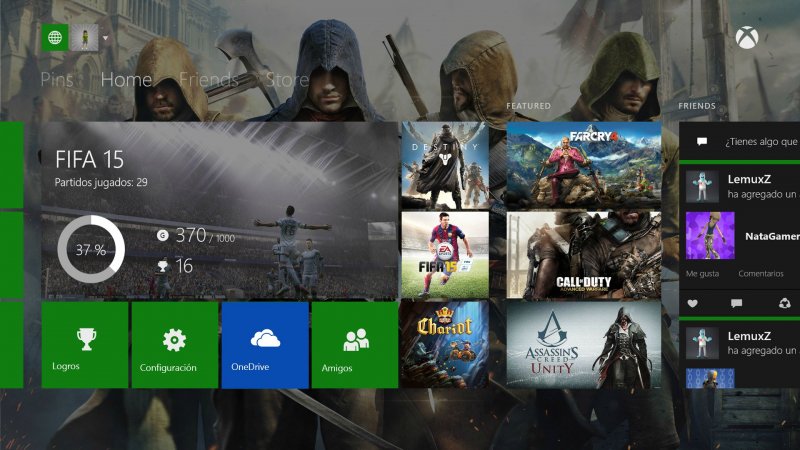
Task: Open second LemuxZ activity avatar
Action: (703, 343)
